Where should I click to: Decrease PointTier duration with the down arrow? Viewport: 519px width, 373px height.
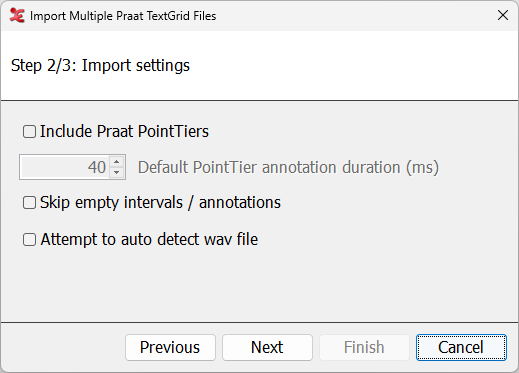pos(116,172)
